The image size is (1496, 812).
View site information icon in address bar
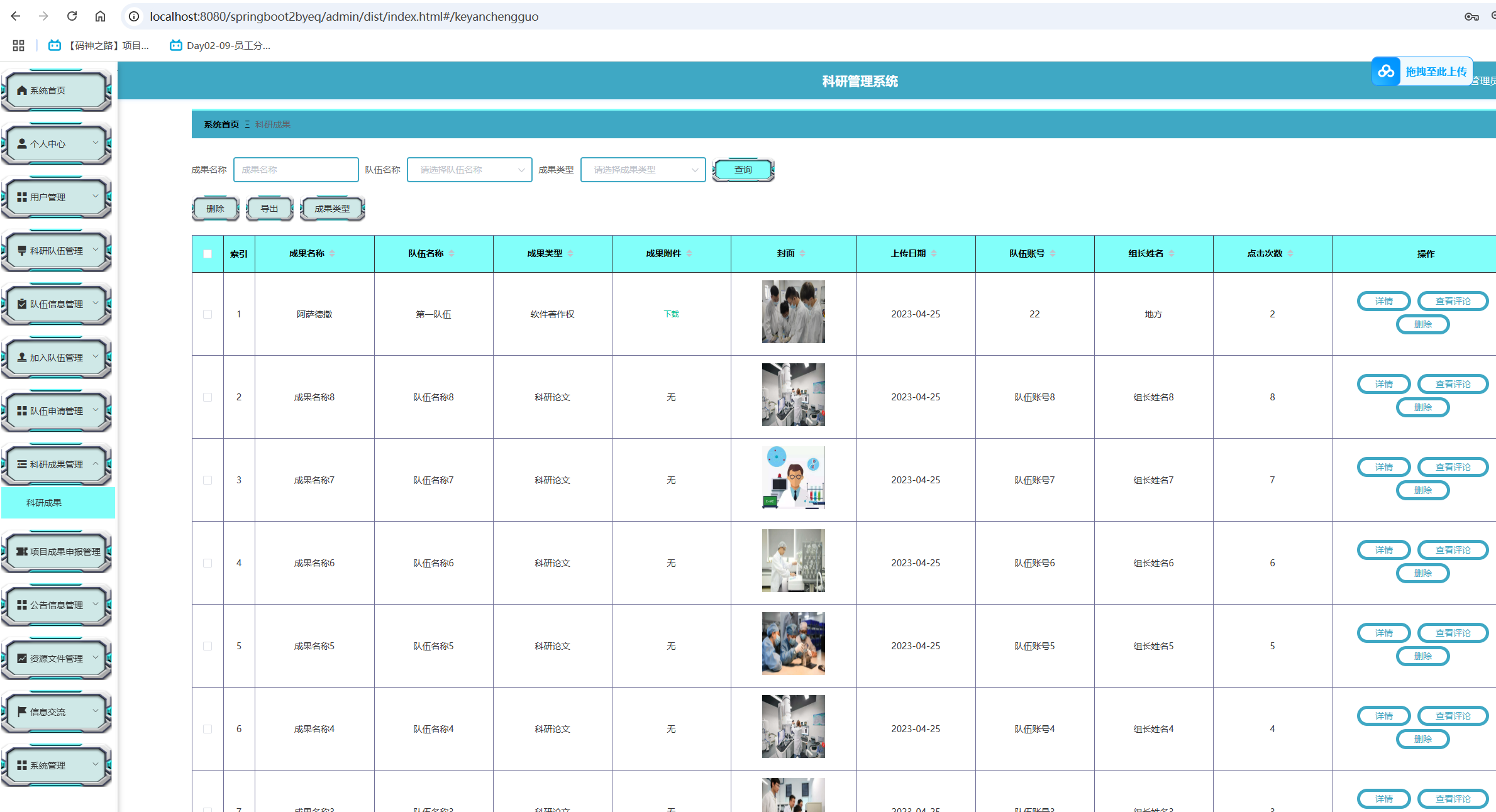[134, 16]
